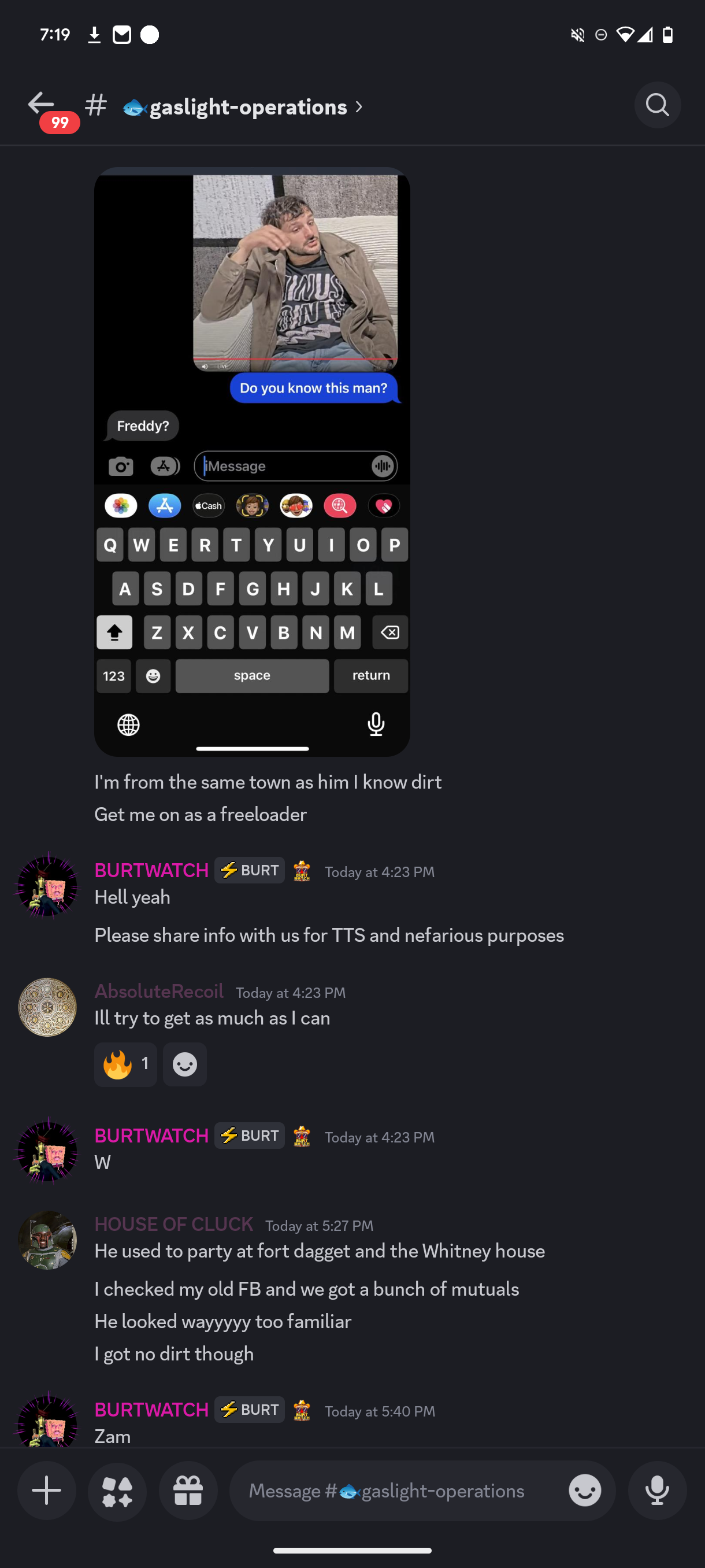Viewport: 705px width, 1568px height.
Task: Open the gift Nitro icon
Action: tap(188, 1491)
